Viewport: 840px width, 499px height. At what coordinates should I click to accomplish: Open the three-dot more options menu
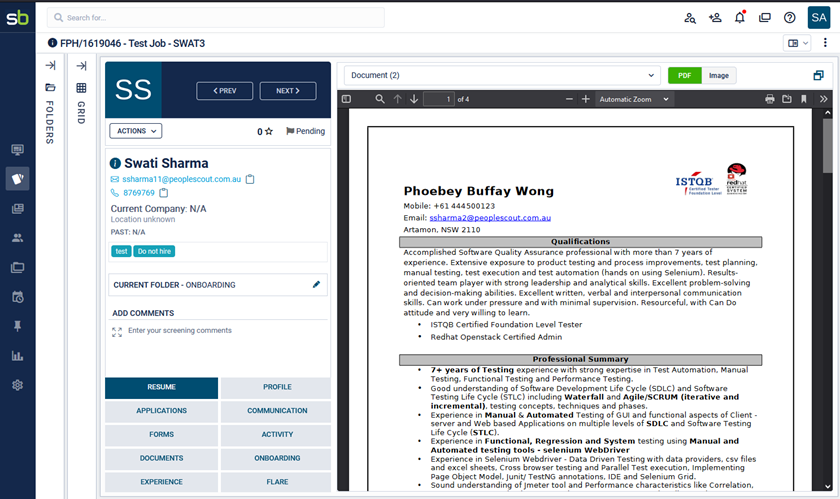[825, 43]
